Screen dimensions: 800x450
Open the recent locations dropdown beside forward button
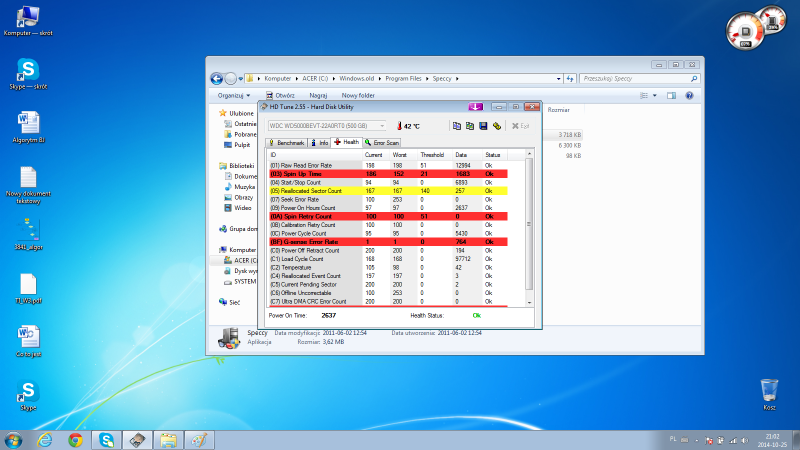[x=241, y=79]
